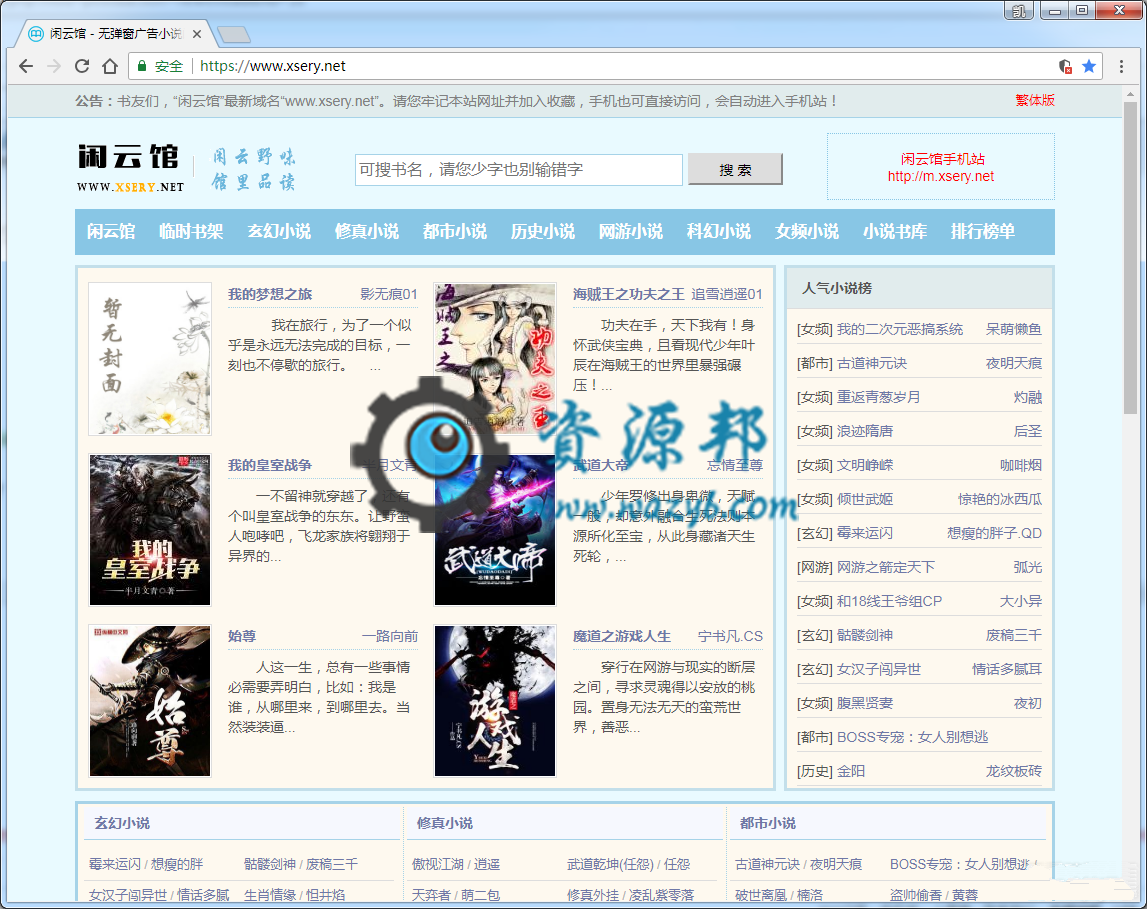
Task: Click the 我的皇室战争 book cover
Action: click(150, 530)
